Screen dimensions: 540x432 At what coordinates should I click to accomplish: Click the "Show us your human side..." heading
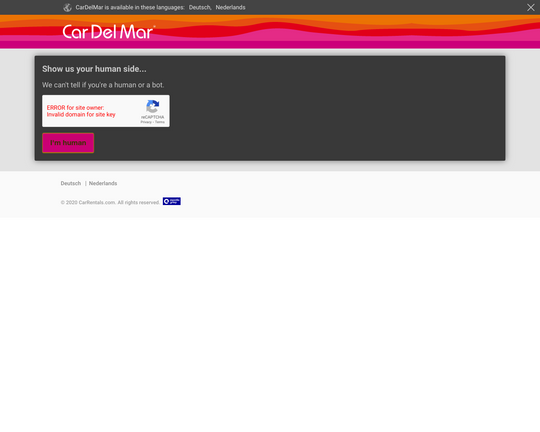94,69
